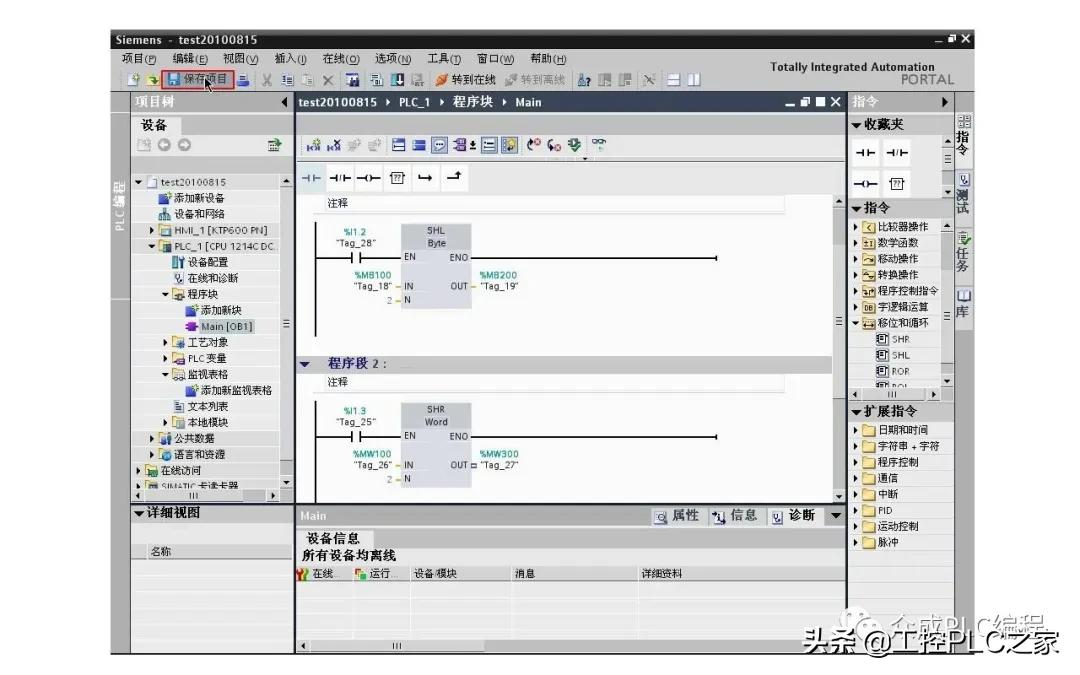Switch to 信息 inspector tab
Image resolution: width=1080 pixels, height=675 pixels.
coord(735,516)
